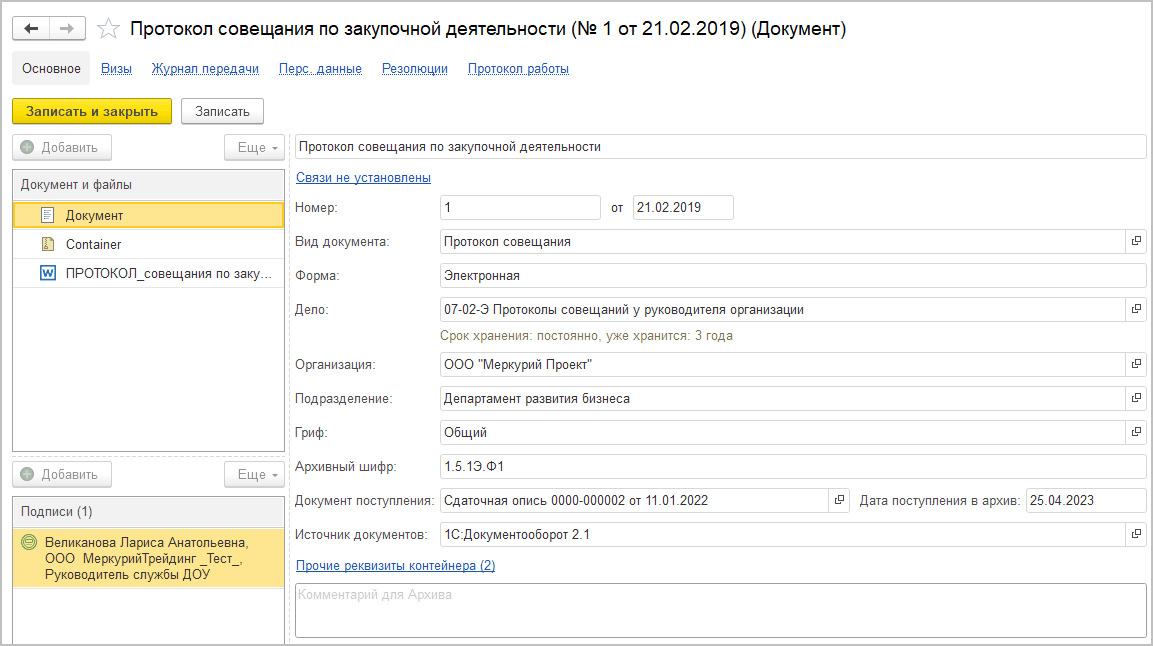Open the Журнал передачи tab

tap(205, 69)
